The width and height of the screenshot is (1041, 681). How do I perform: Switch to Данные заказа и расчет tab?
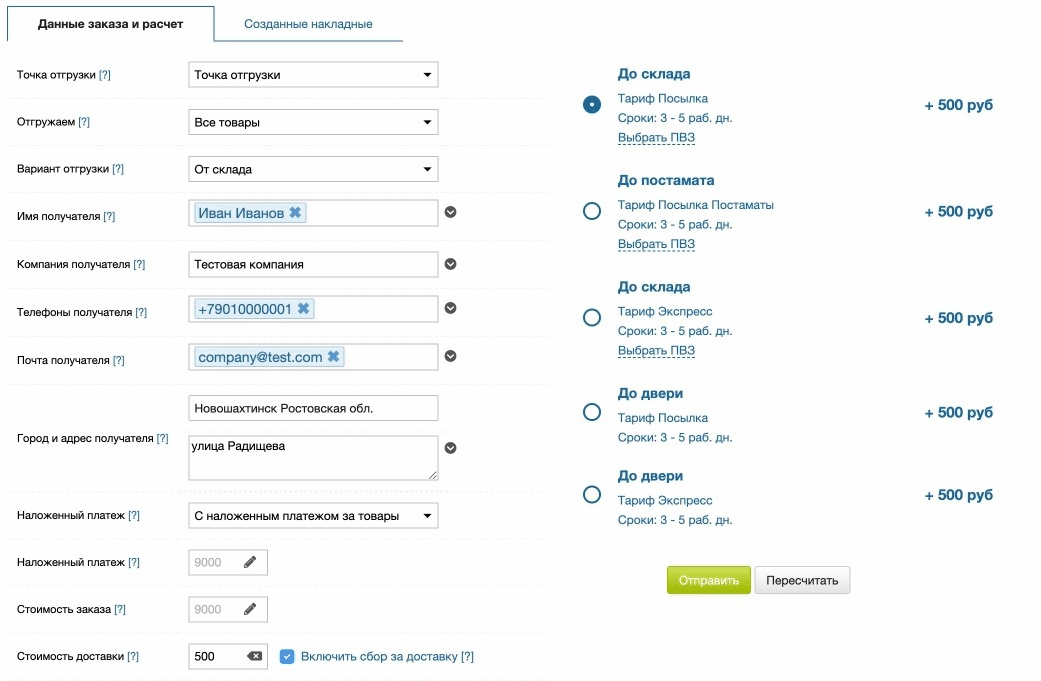pyautogui.click(x=110, y=24)
